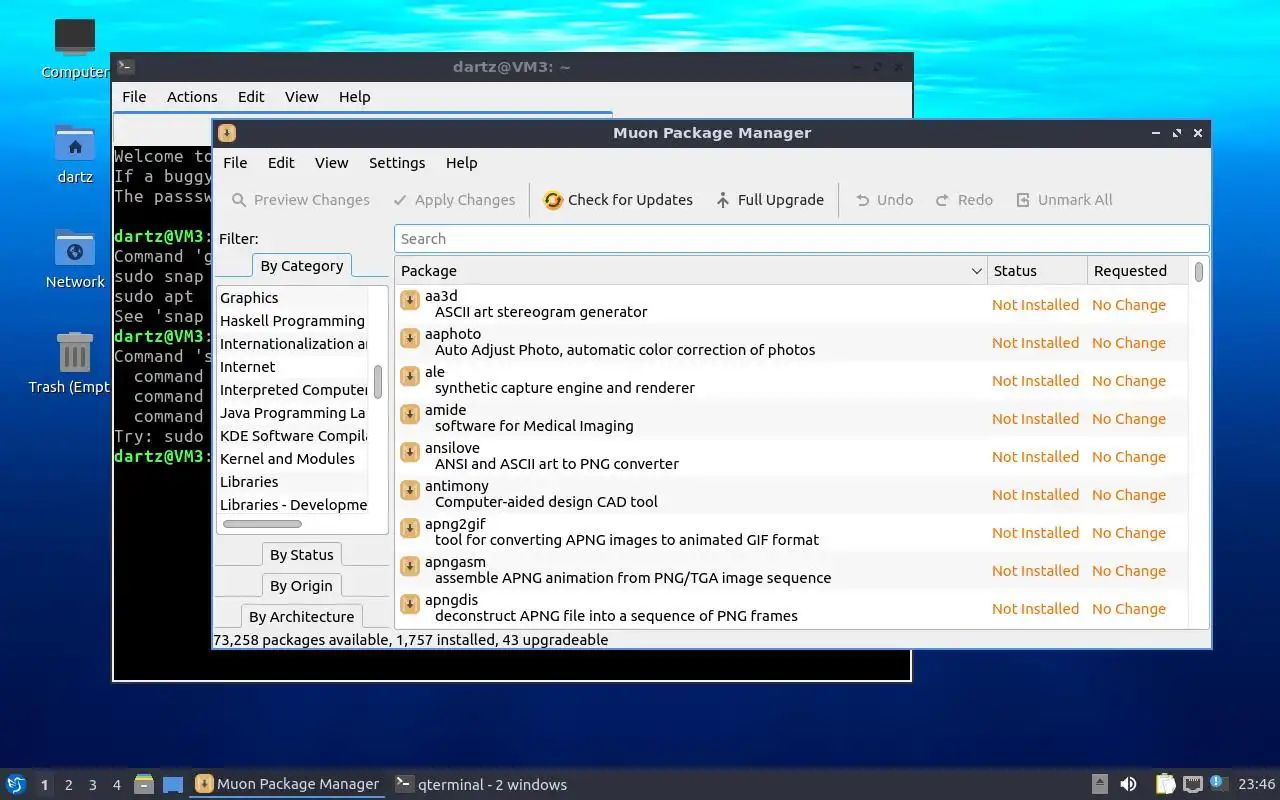
Task: Click Unmark All in toolbar
Action: (1064, 200)
